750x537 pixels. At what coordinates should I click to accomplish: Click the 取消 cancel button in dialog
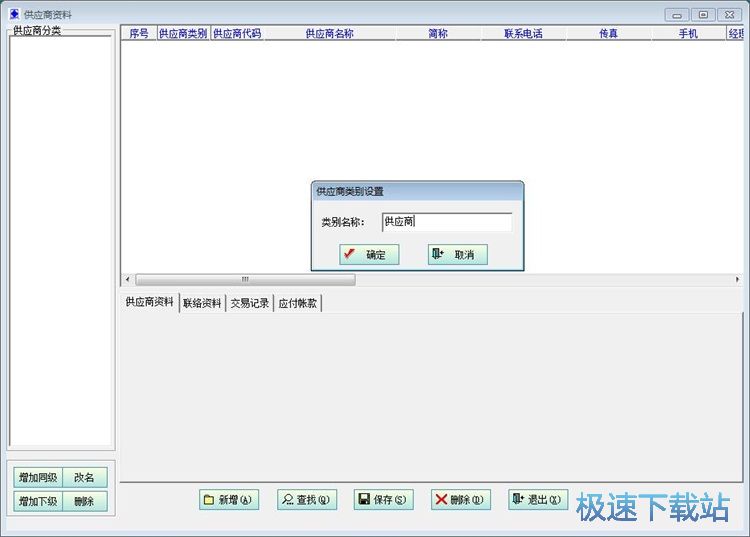(x=458, y=254)
